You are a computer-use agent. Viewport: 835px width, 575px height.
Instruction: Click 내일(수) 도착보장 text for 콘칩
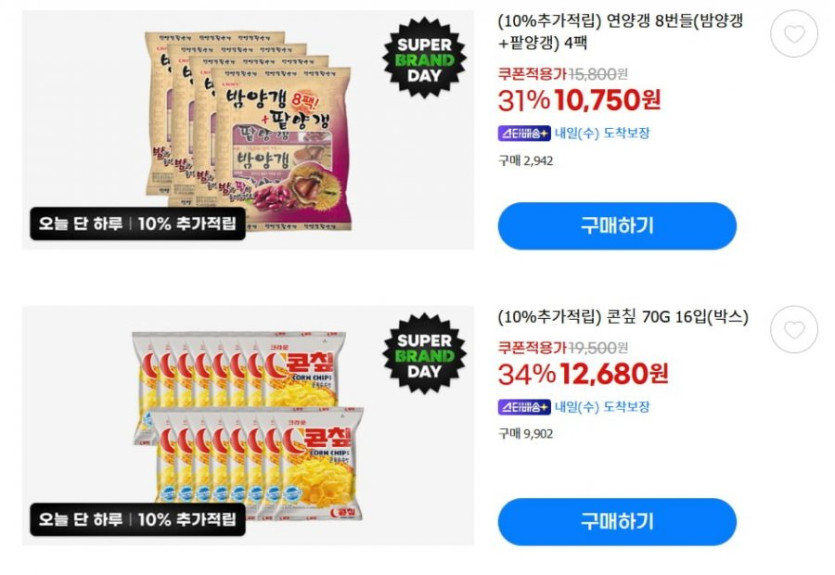[602, 407]
